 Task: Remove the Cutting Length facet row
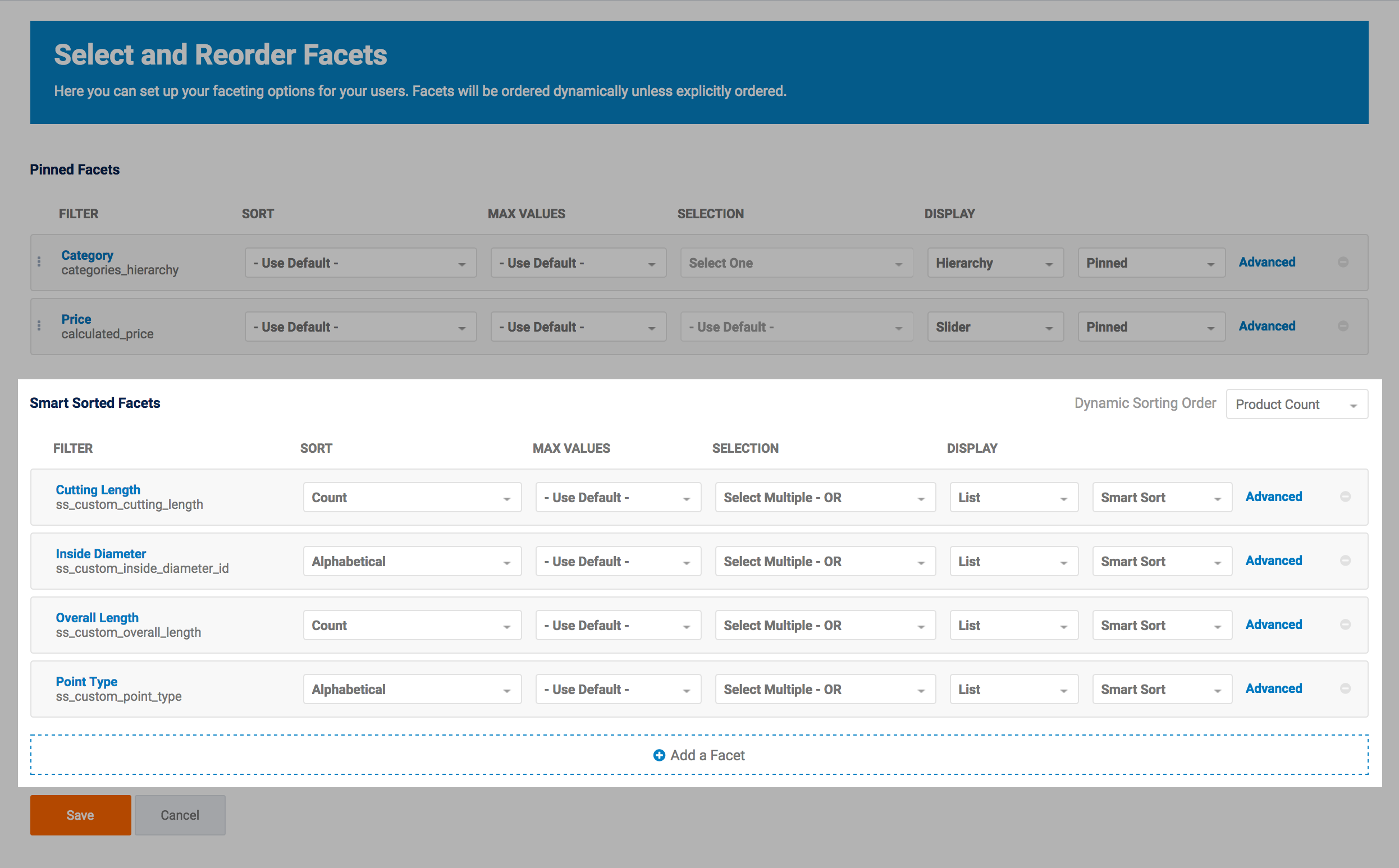pos(1345,497)
